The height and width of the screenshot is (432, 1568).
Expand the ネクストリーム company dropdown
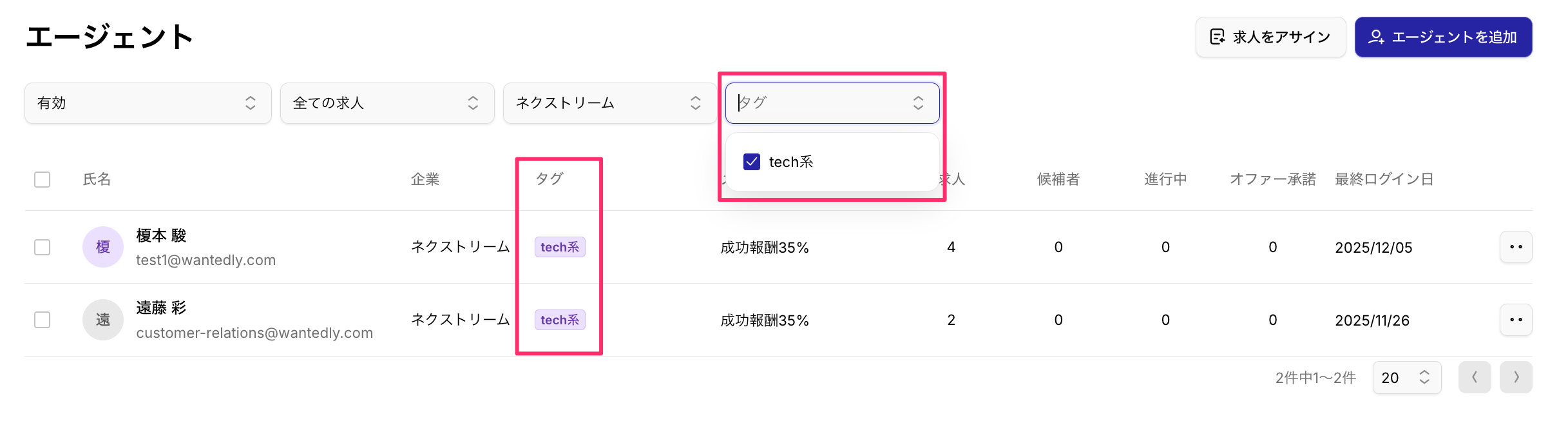pyautogui.click(x=609, y=103)
